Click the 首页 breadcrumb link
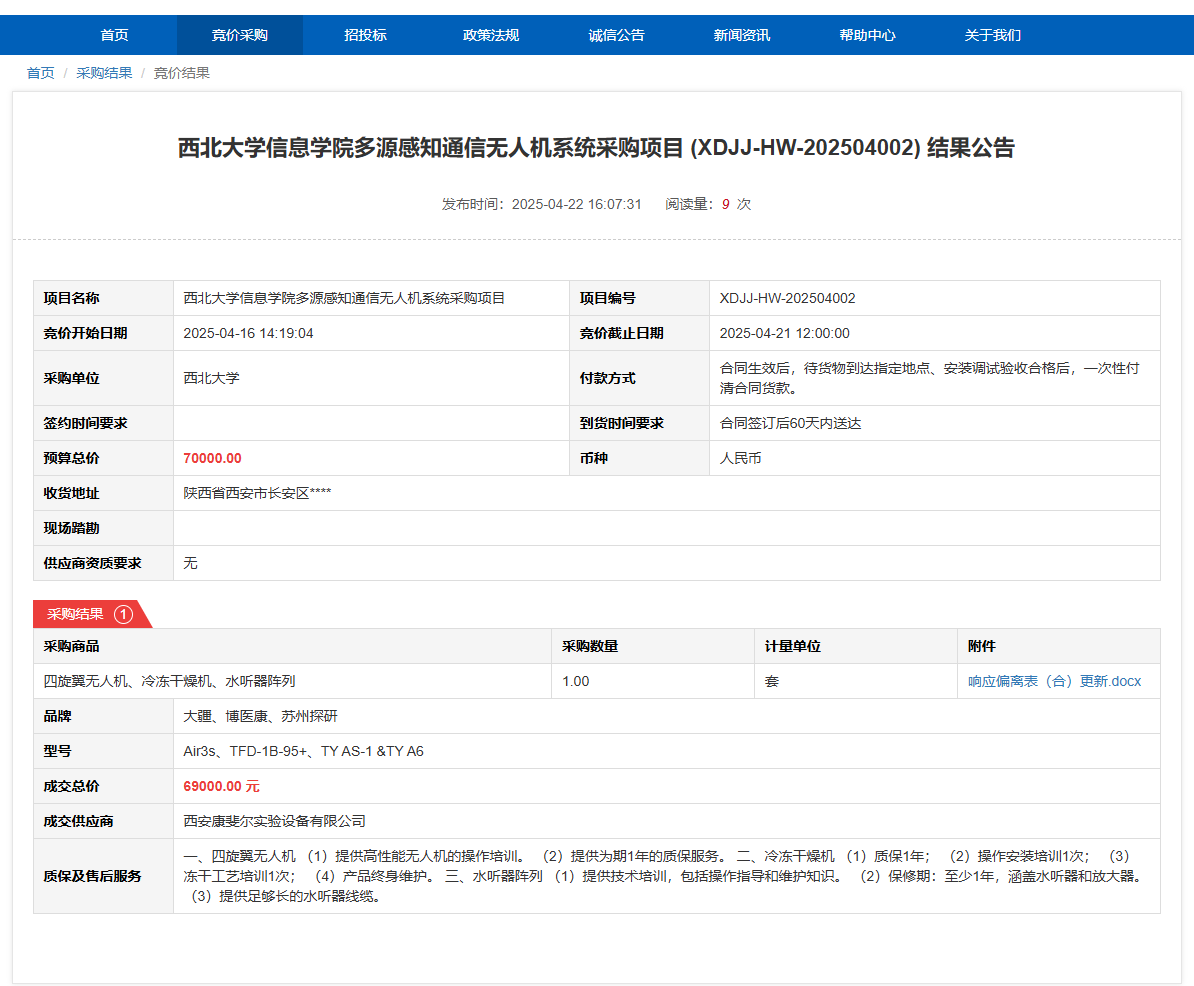The width and height of the screenshot is (1194, 986). [40, 73]
